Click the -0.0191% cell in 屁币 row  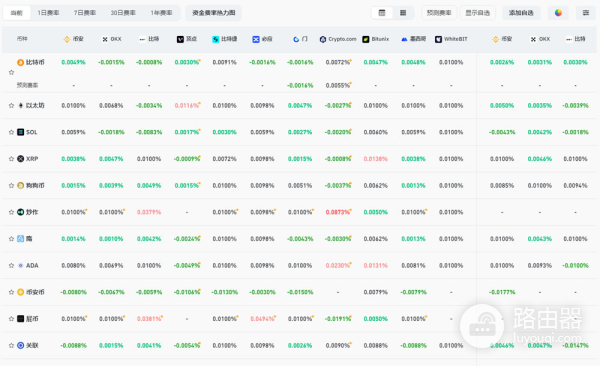(338, 319)
